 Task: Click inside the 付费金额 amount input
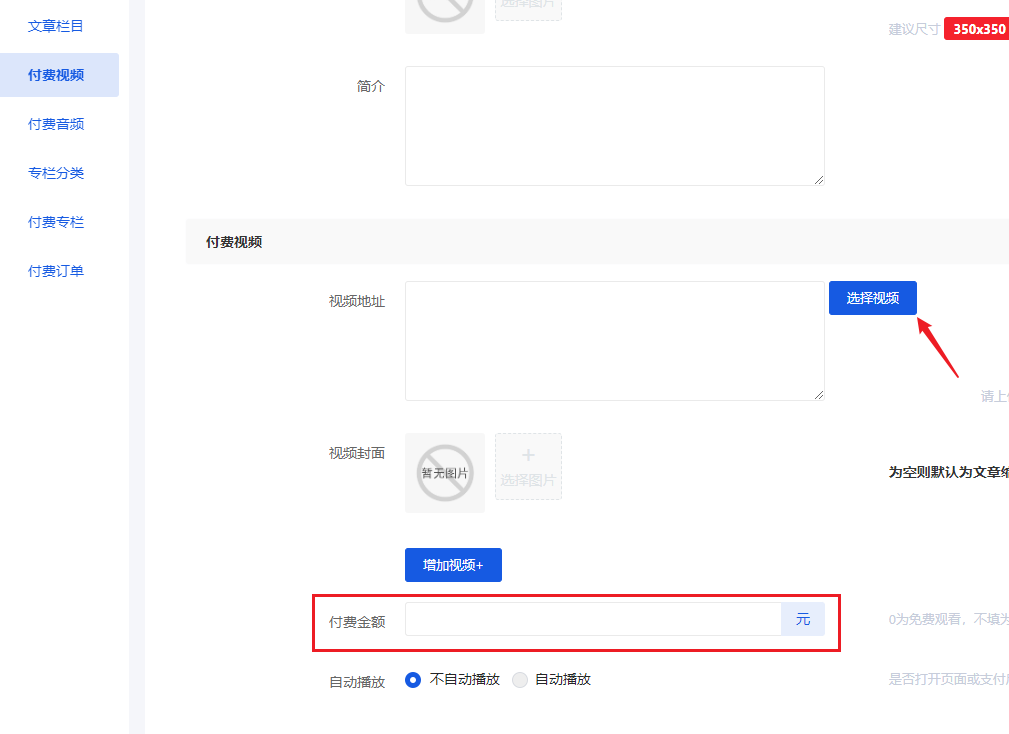click(x=590, y=619)
